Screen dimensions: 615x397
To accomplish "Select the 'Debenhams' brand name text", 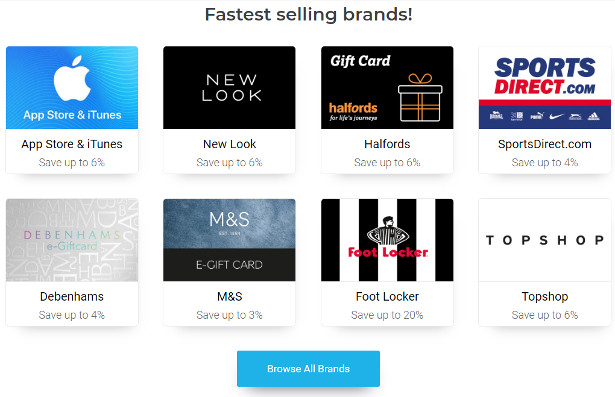I will coord(72,297).
